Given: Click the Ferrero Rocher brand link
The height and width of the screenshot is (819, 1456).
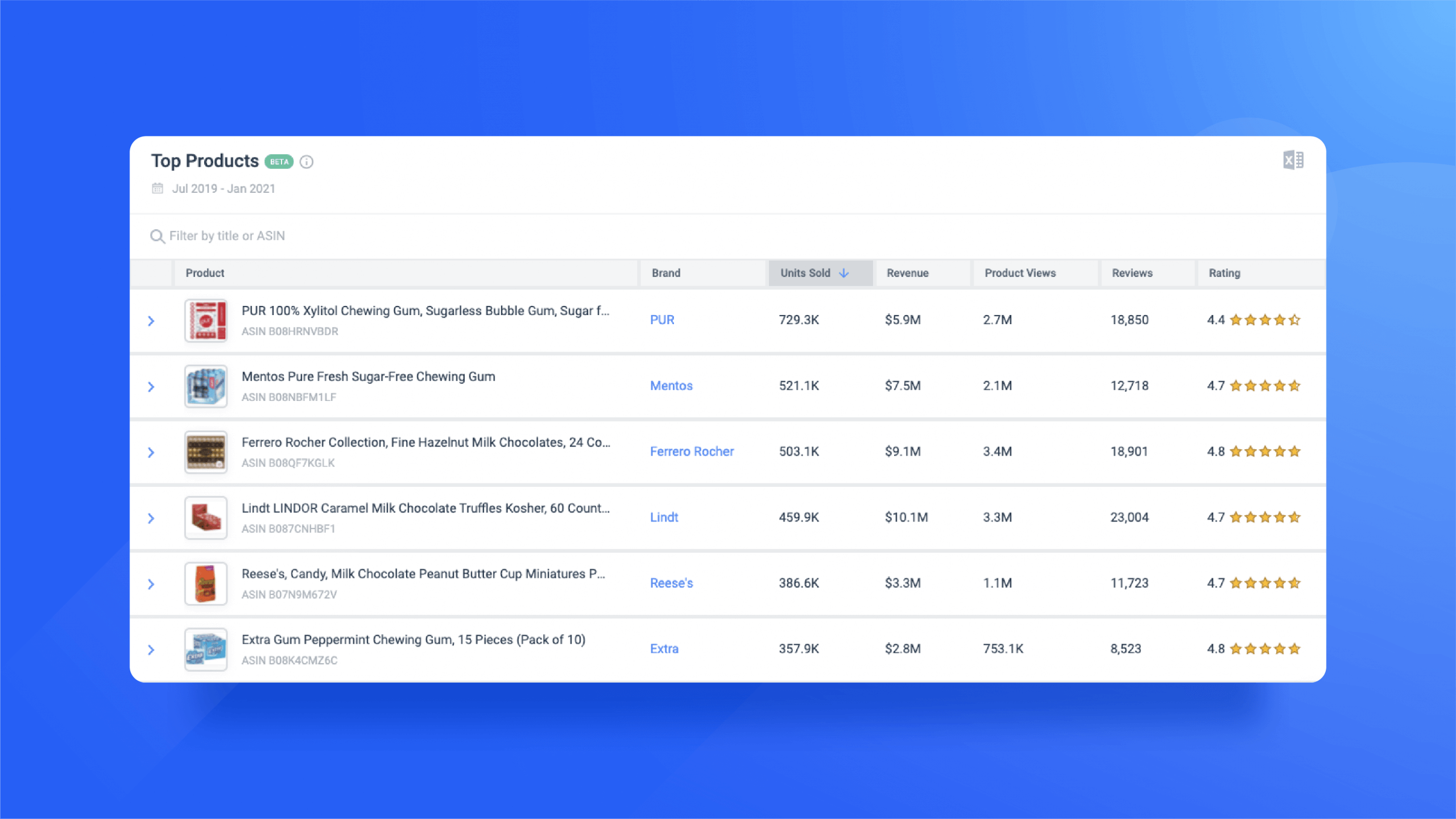Looking at the screenshot, I should click(x=691, y=451).
